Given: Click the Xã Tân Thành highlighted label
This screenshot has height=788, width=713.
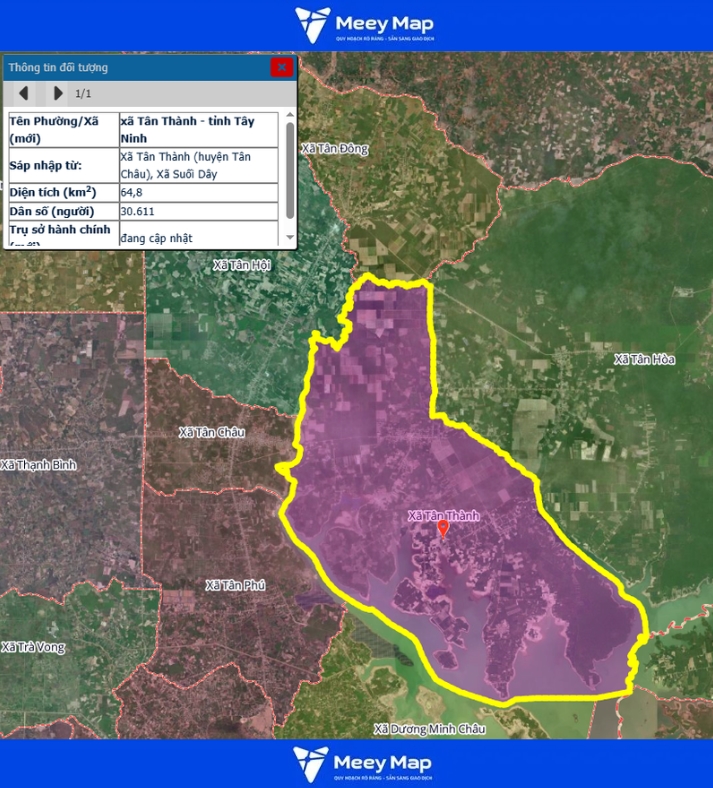Looking at the screenshot, I should coord(443,515).
